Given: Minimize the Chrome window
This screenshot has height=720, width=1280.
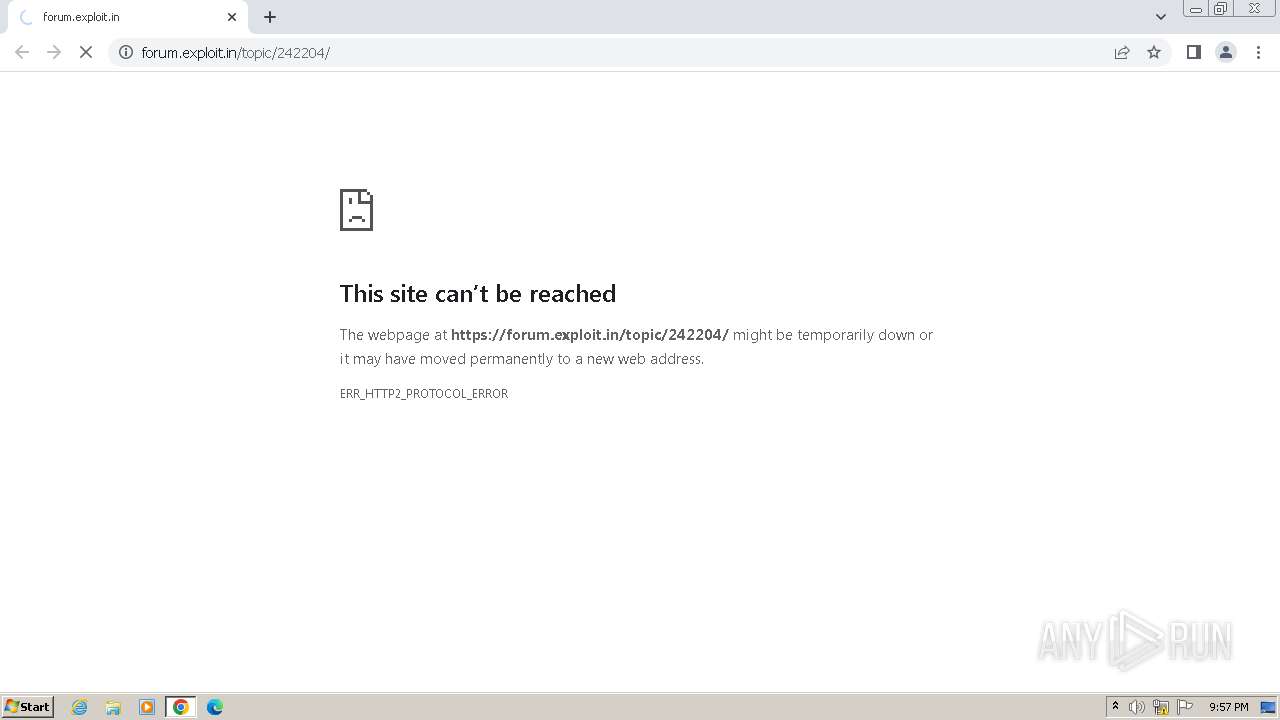Looking at the screenshot, I should 1196,9.
